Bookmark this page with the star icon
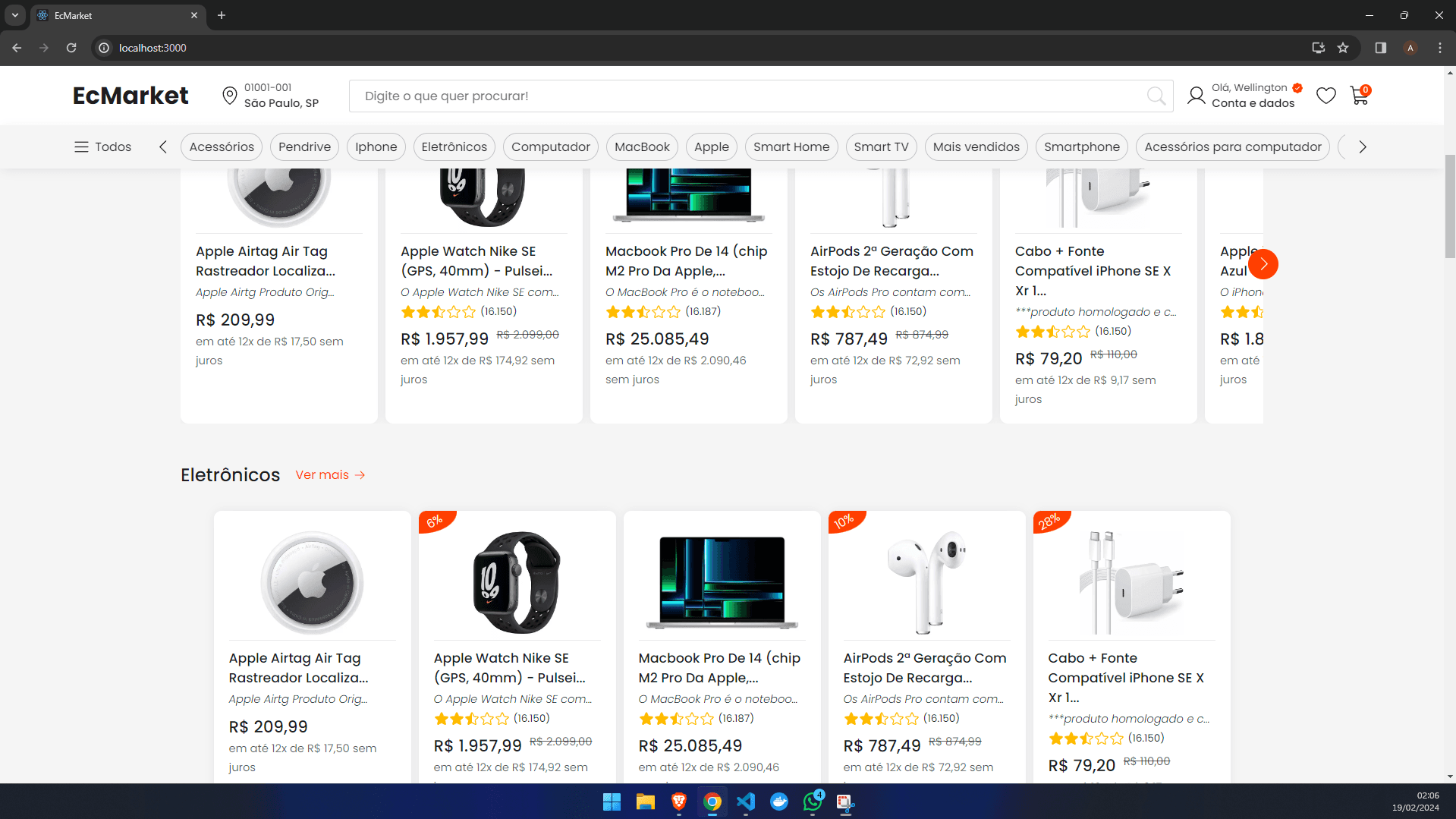The height and width of the screenshot is (819, 1456). (1343, 48)
